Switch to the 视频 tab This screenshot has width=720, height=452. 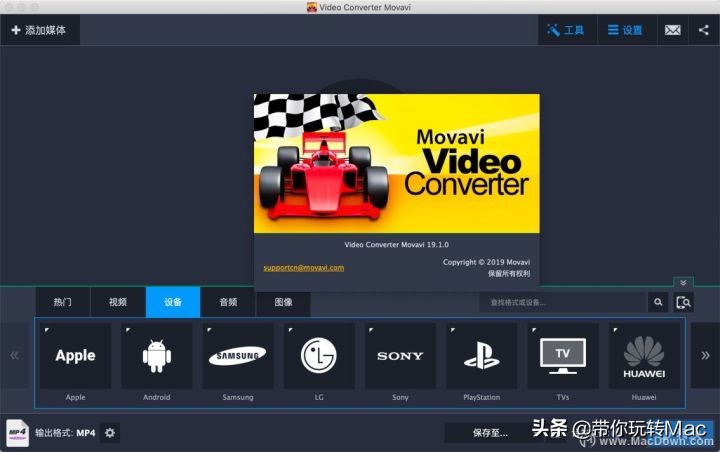pyautogui.click(x=118, y=302)
